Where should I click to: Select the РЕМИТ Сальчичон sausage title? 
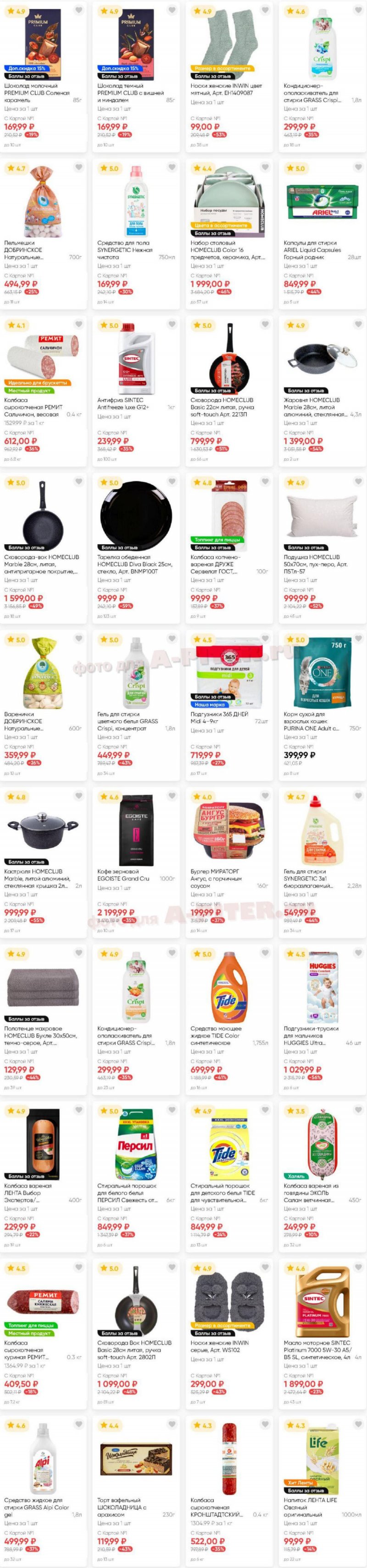point(37,407)
